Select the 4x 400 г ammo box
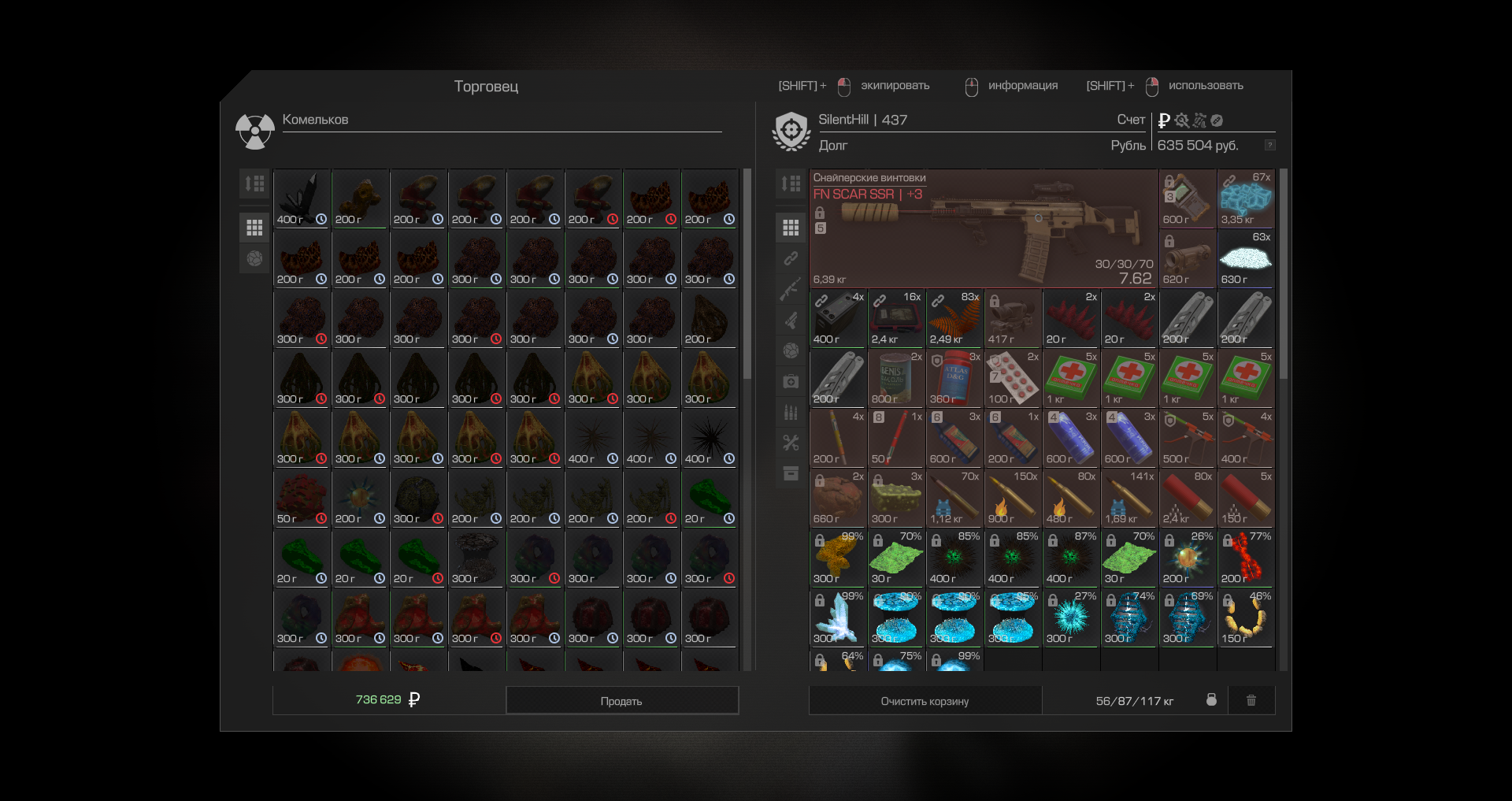Viewport: 1512px width, 801px height. pyautogui.click(x=838, y=318)
